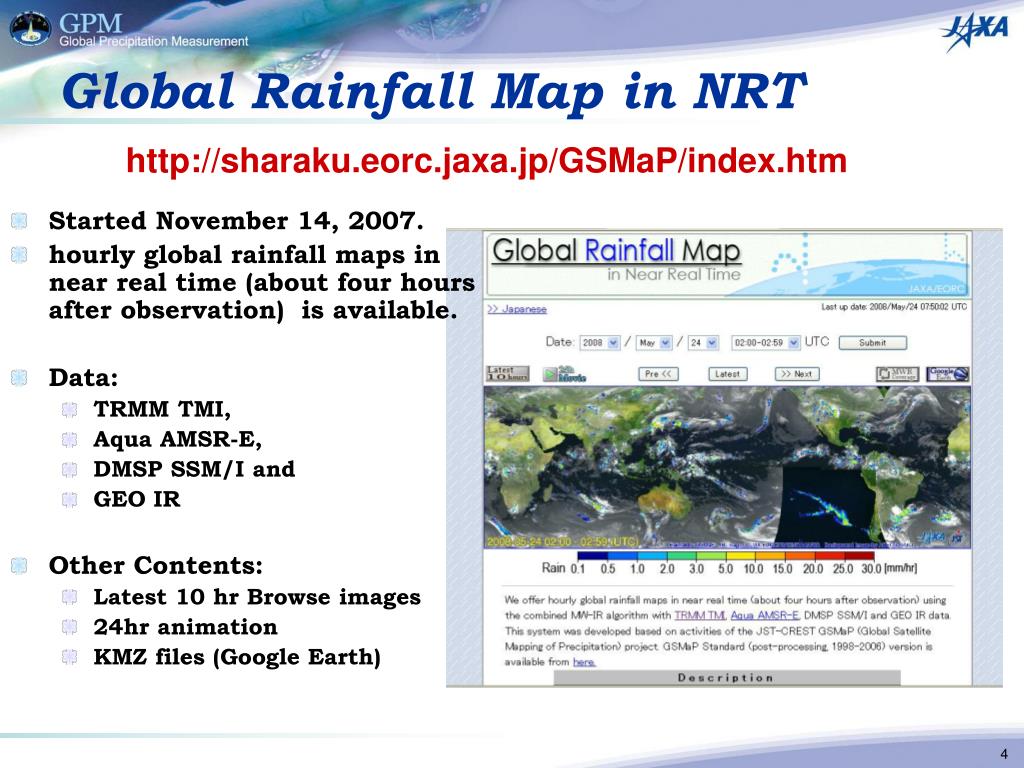Image resolution: width=1024 pixels, height=768 pixels.
Task: Open the day dropdown showing 24
Action: [x=704, y=342]
